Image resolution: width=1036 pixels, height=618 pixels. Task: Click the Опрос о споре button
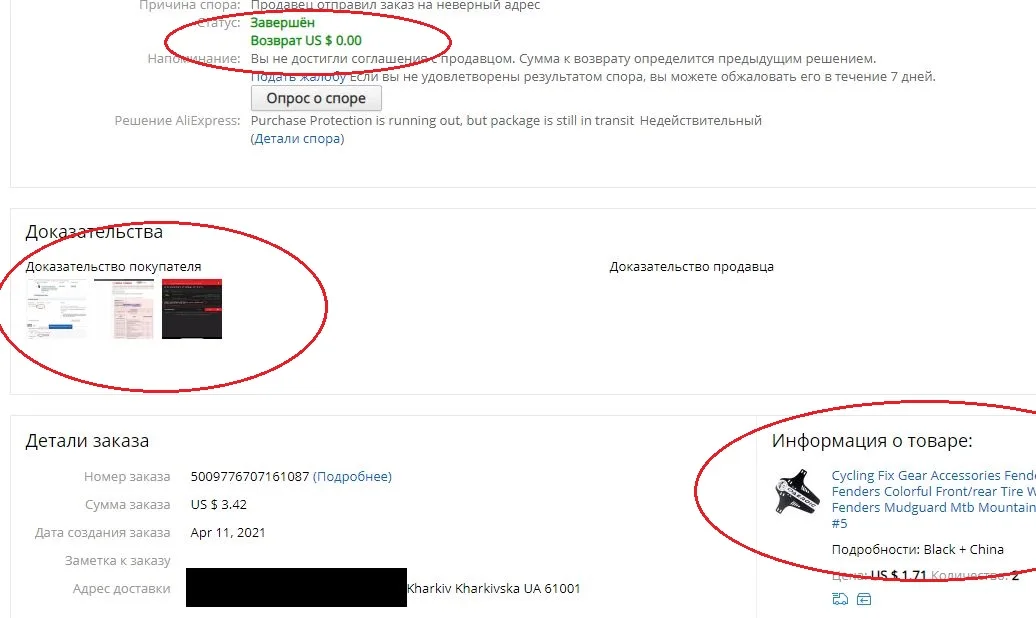click(316, 98)
